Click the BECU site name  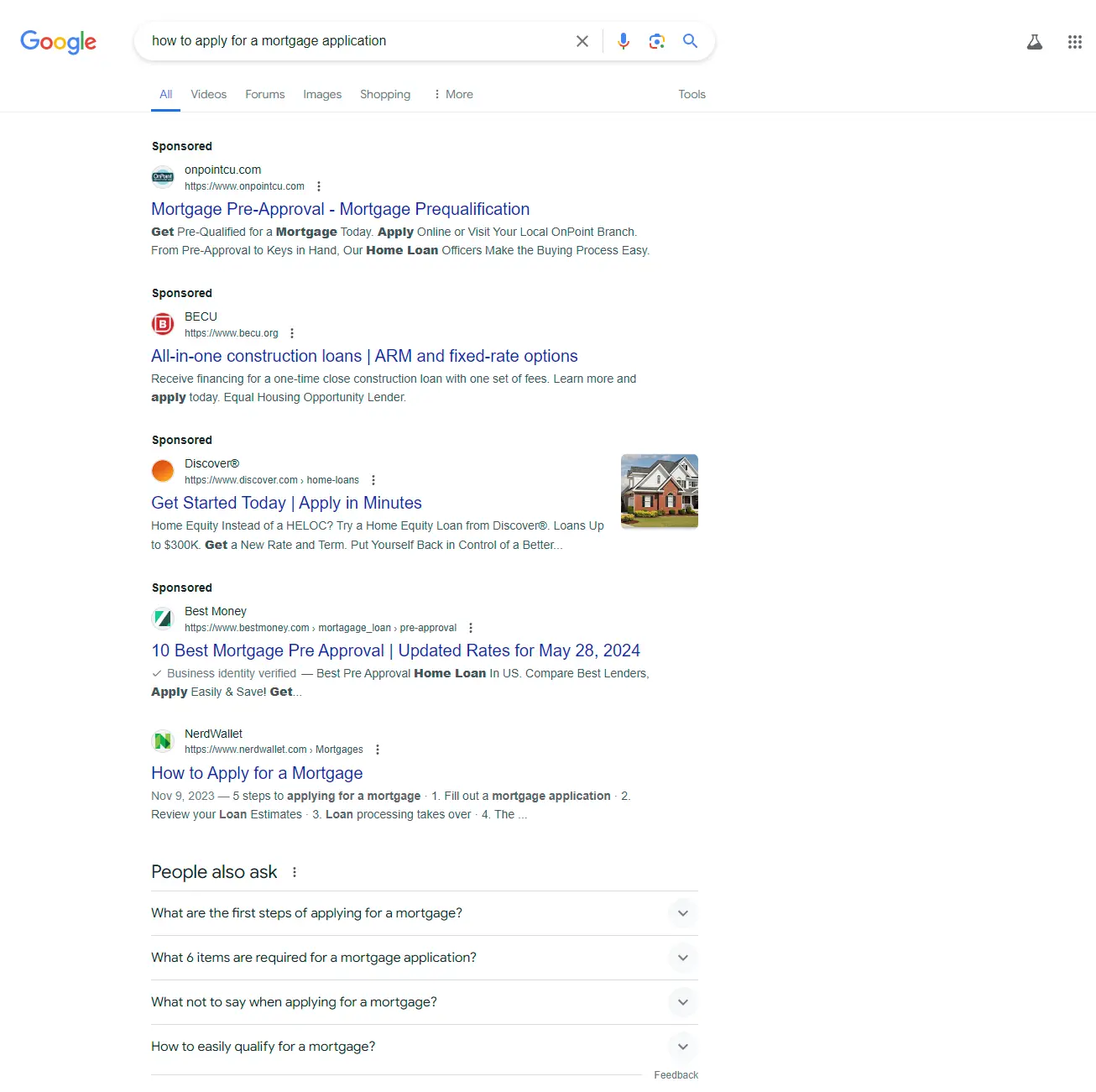pos(201,316)
